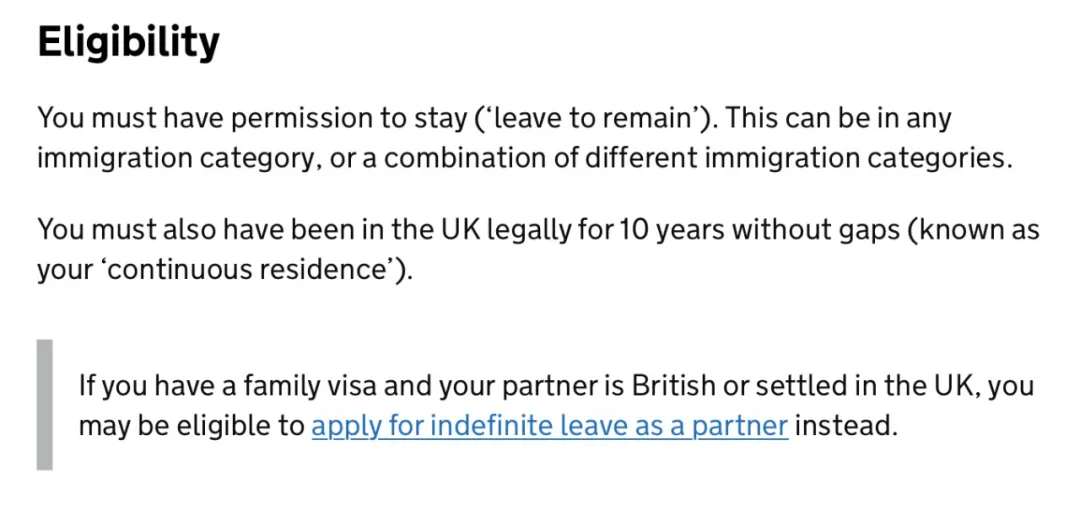The image size is (1080, 521).
Task: Click the words 'known as' in parentheses
Action: 977,231
